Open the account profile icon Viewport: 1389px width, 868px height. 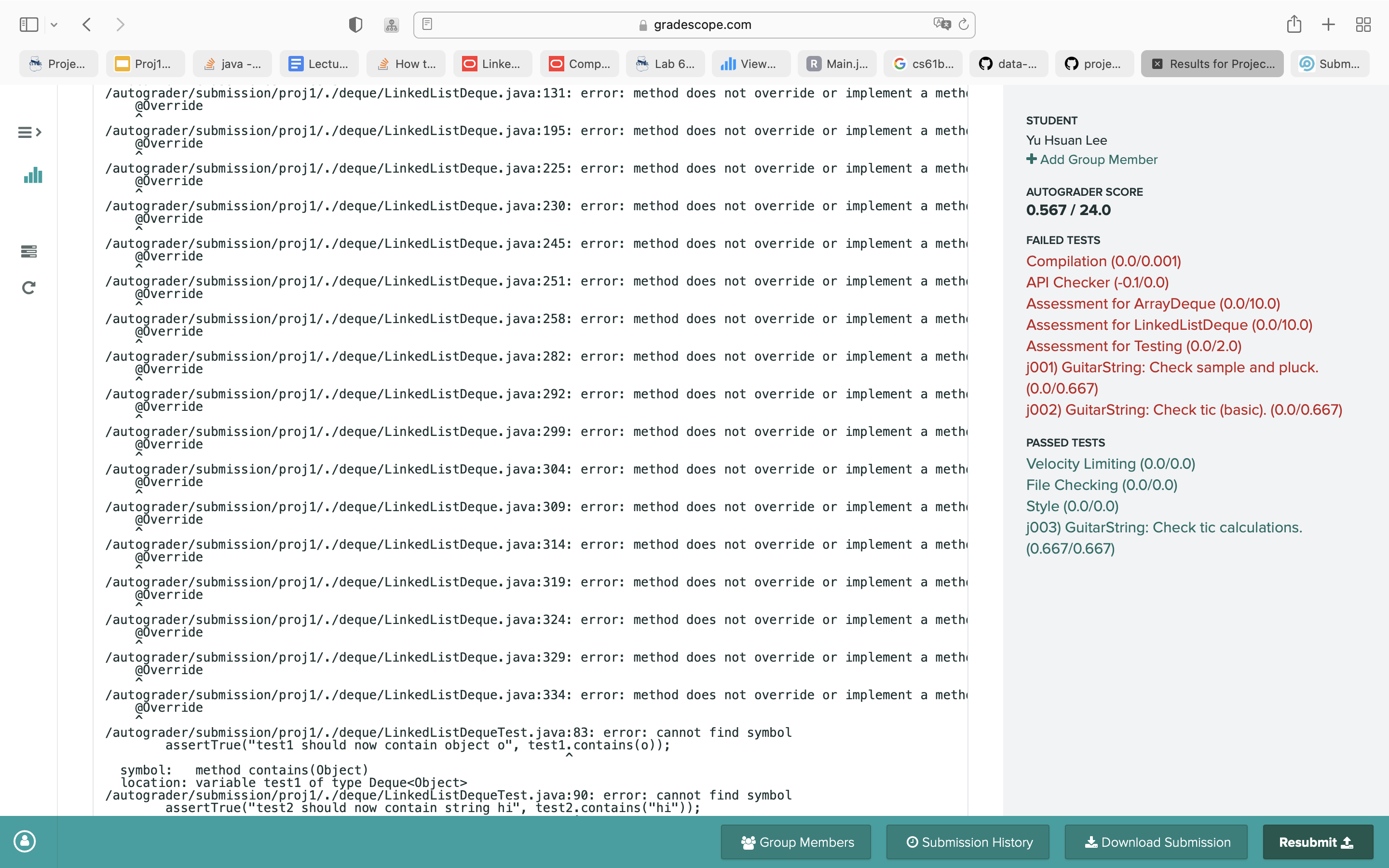coord(25,841)
